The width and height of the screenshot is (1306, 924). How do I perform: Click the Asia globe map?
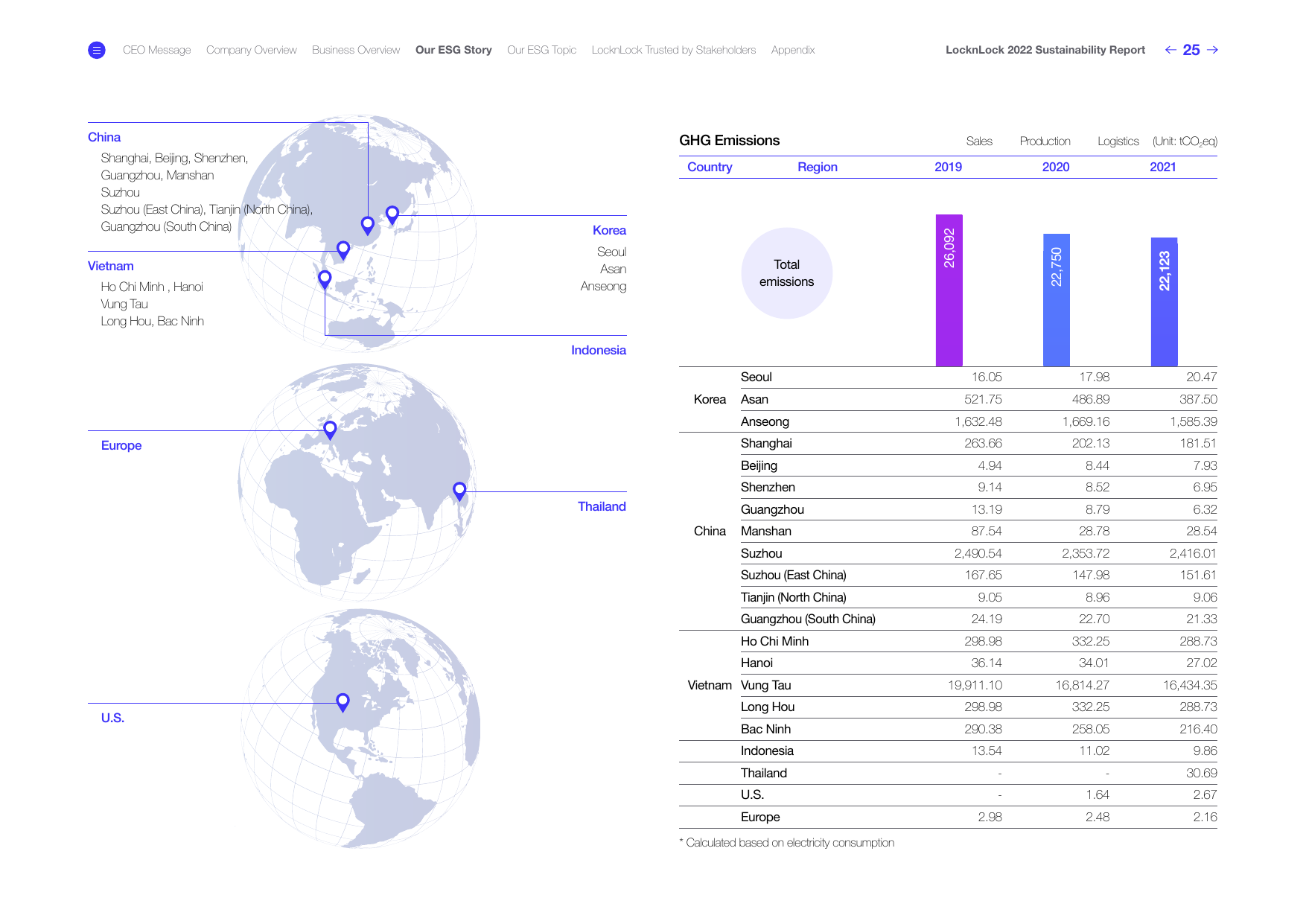coord(357,234)
